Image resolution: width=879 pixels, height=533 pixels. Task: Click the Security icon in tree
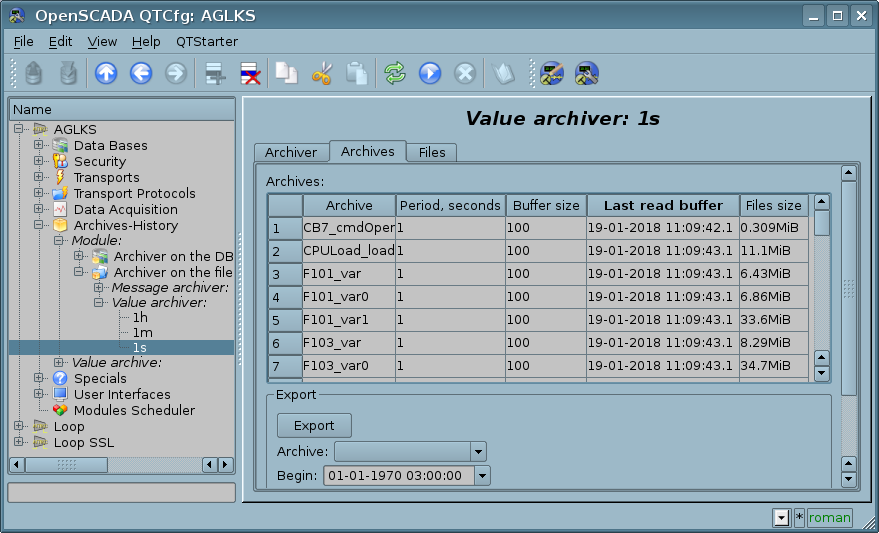[60, 162]
